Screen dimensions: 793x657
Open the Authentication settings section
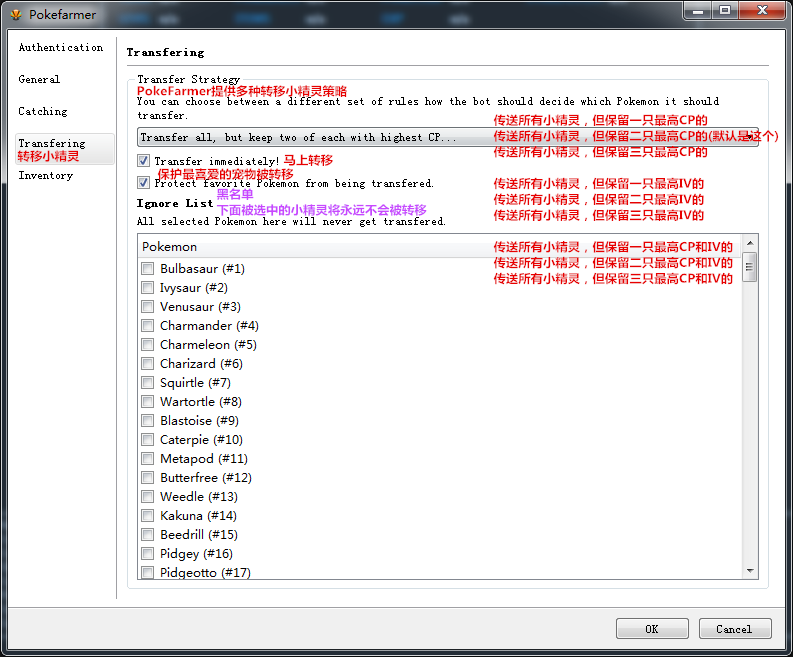coord(61,48)
